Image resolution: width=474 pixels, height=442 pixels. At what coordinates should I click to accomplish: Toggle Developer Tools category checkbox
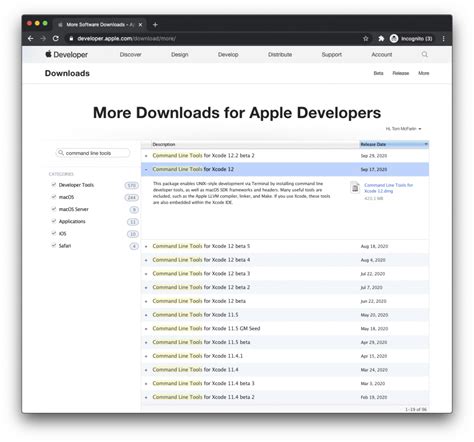click(54, 185)
